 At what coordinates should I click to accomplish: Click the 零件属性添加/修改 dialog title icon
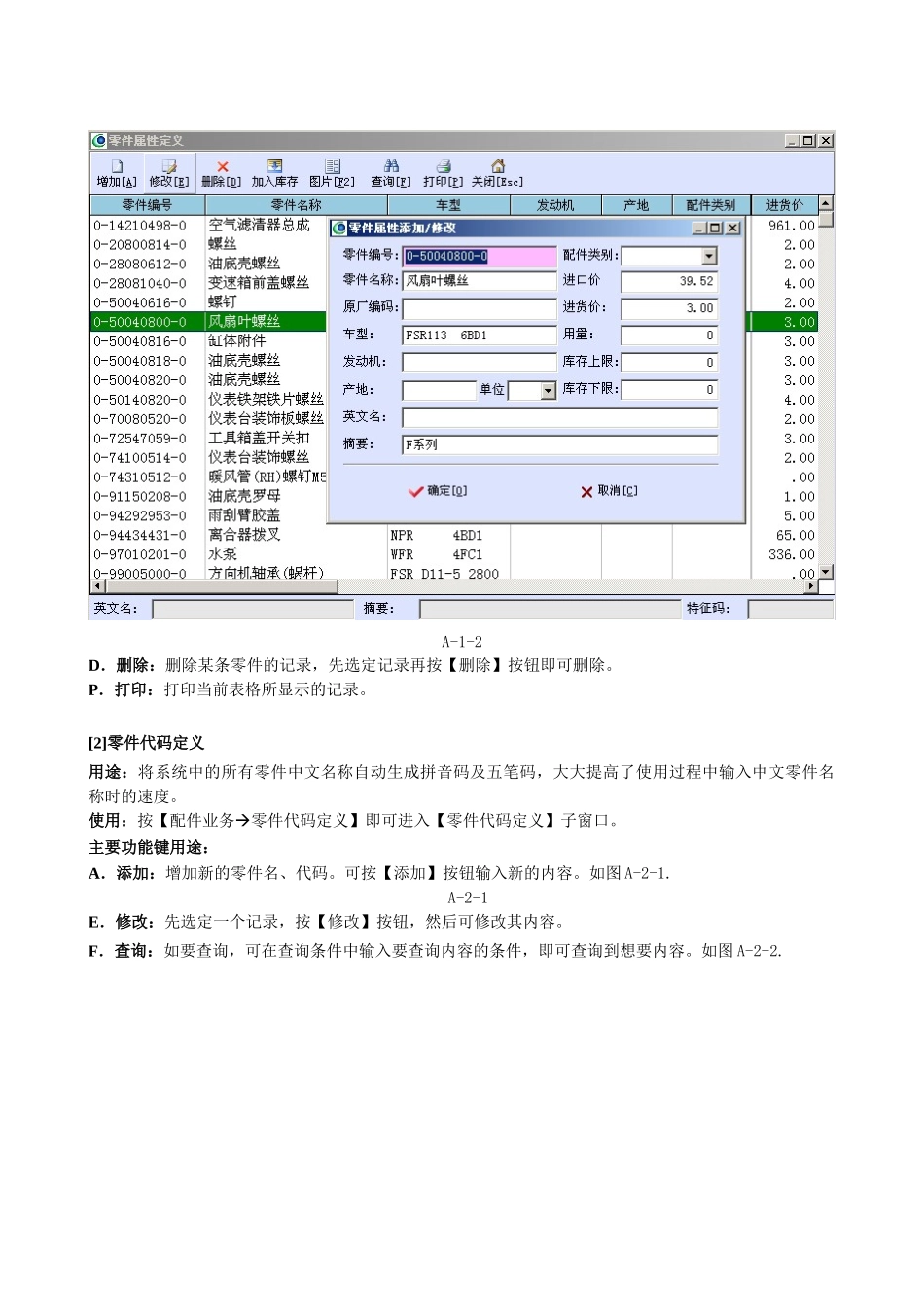pos(338,228)
